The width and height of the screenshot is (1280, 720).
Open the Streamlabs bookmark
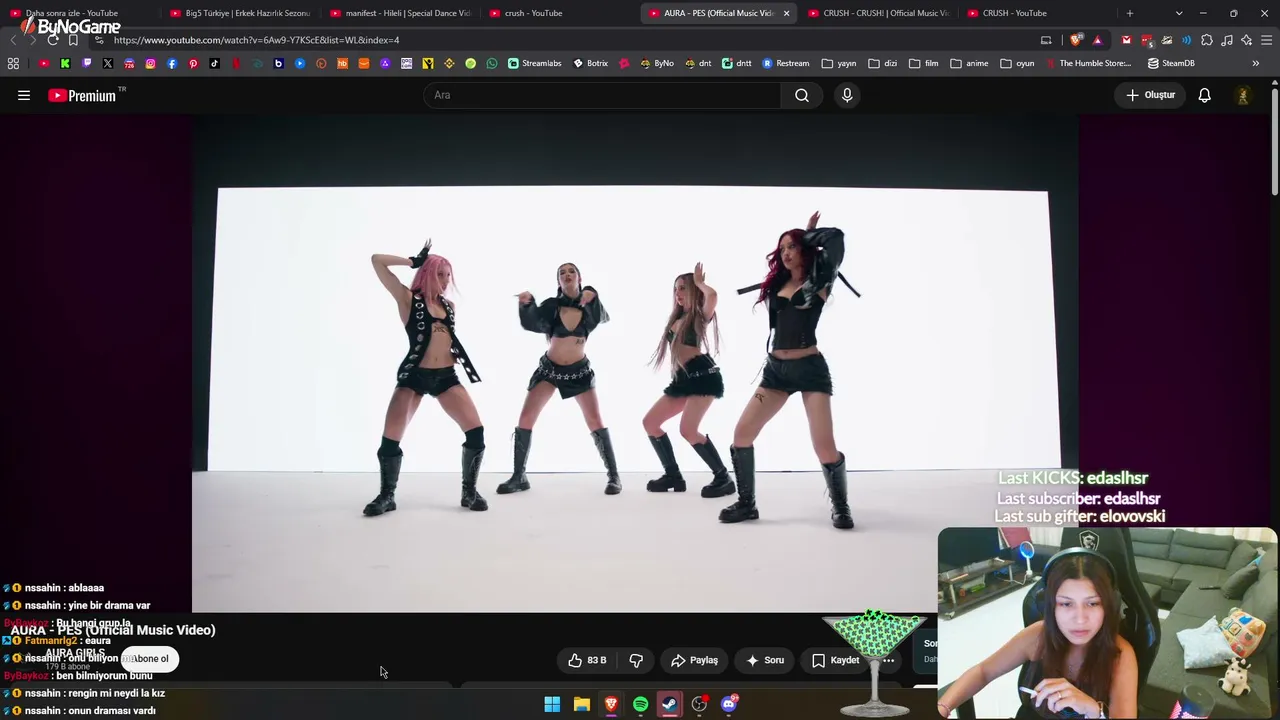point(534,63)
